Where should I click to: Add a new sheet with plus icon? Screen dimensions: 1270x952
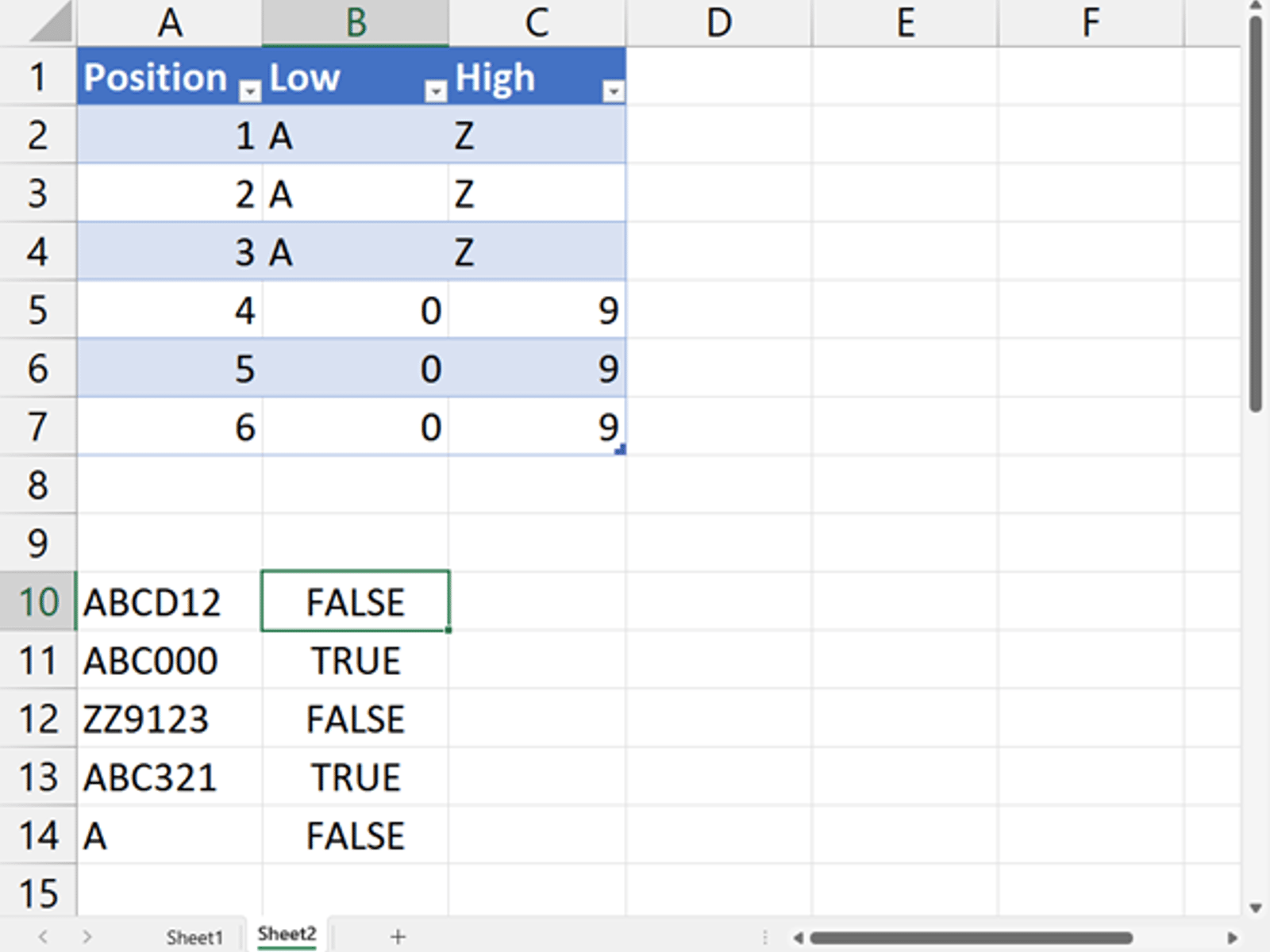(398, 937)
